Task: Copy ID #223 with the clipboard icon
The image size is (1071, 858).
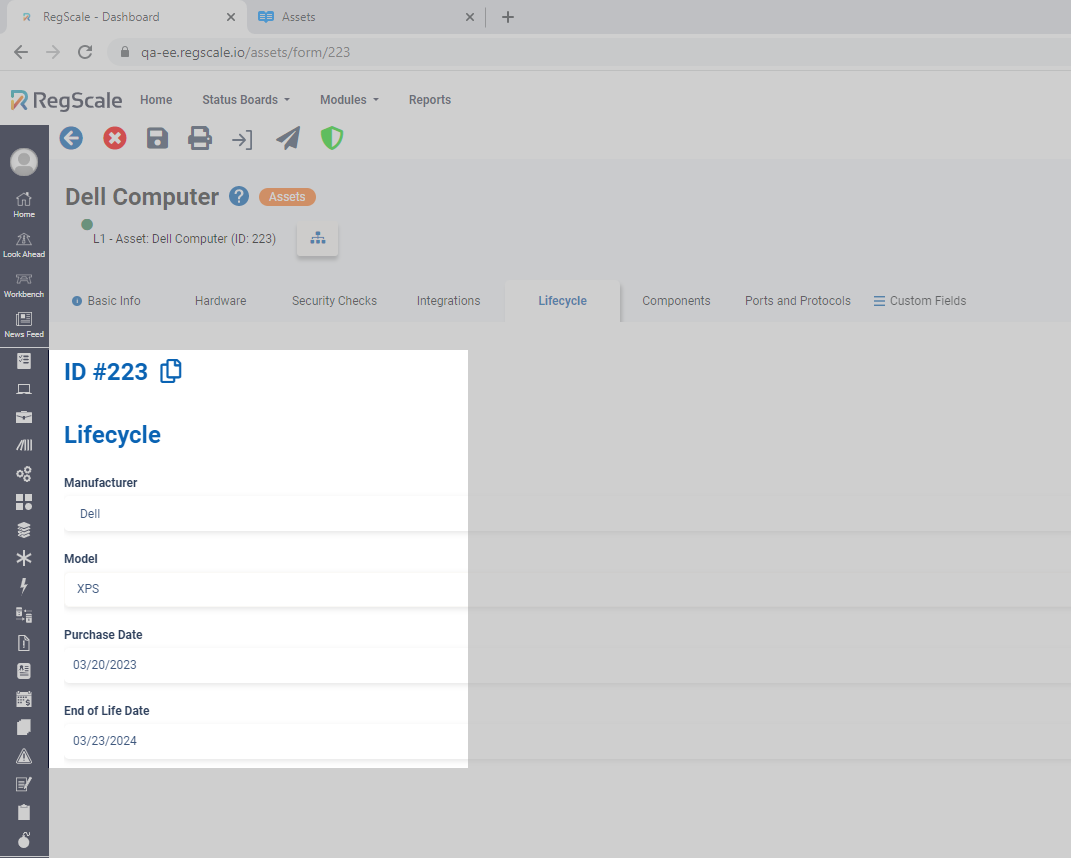Action: click(x=171, y=371)
